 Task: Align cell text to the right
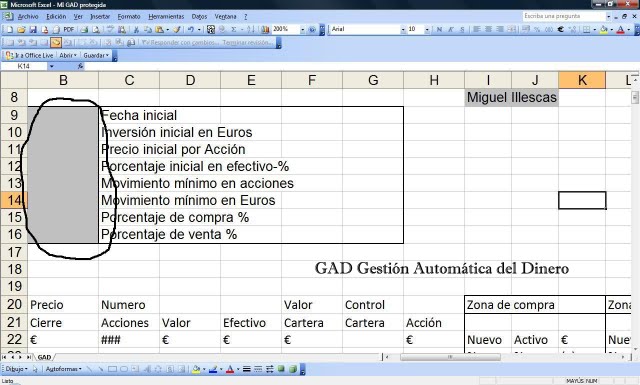[500, 29]
